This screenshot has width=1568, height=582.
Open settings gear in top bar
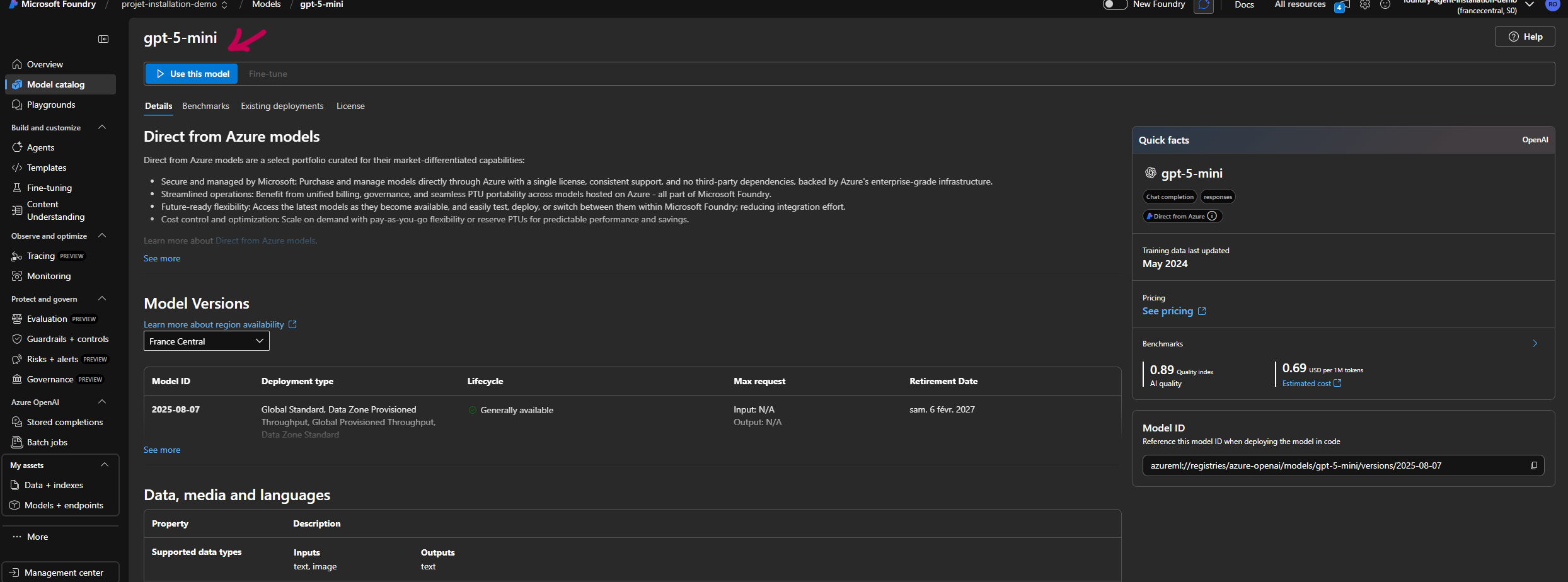(1365, 5)
